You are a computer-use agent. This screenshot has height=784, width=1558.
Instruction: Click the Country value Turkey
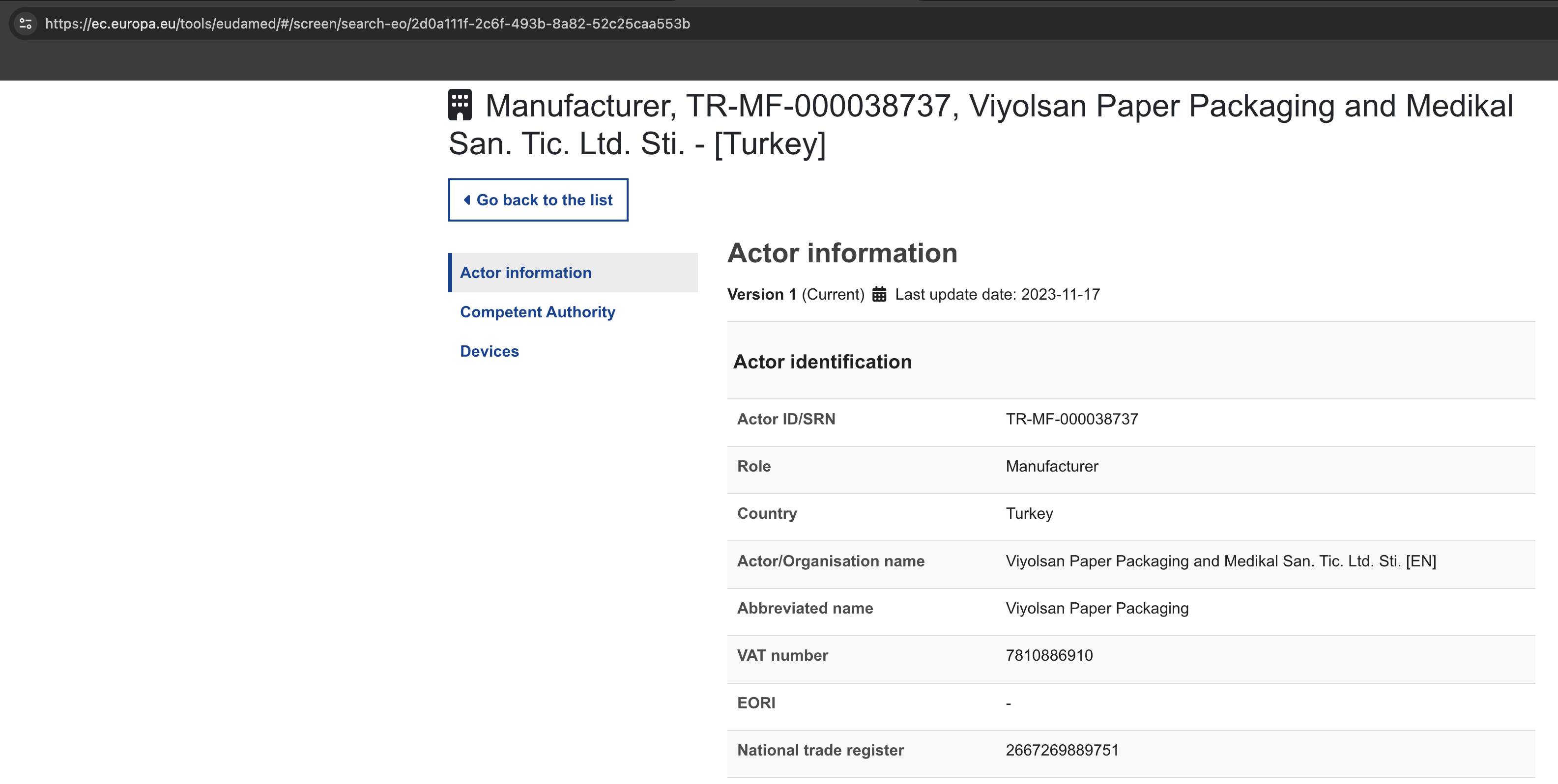1029,513
